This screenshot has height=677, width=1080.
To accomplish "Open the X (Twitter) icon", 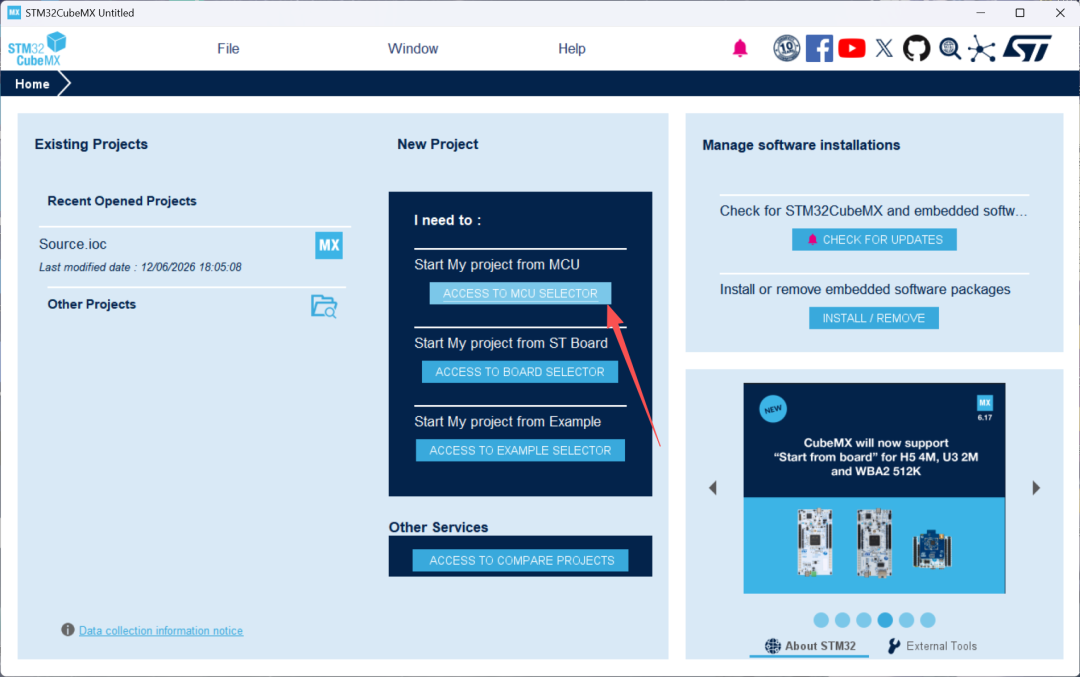I will click(884, 48).
